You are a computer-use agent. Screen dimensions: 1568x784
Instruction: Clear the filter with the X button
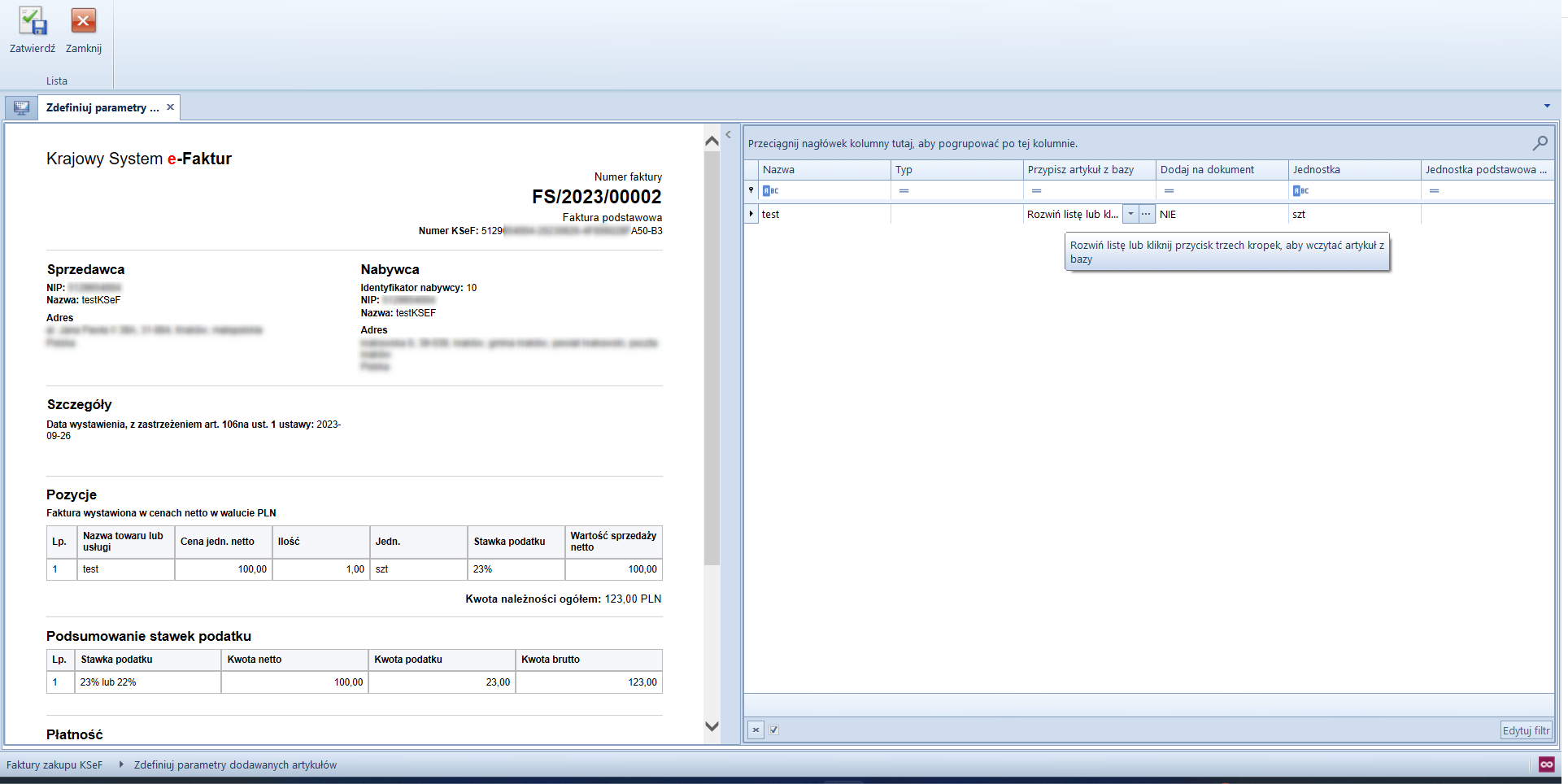(756, 730)
